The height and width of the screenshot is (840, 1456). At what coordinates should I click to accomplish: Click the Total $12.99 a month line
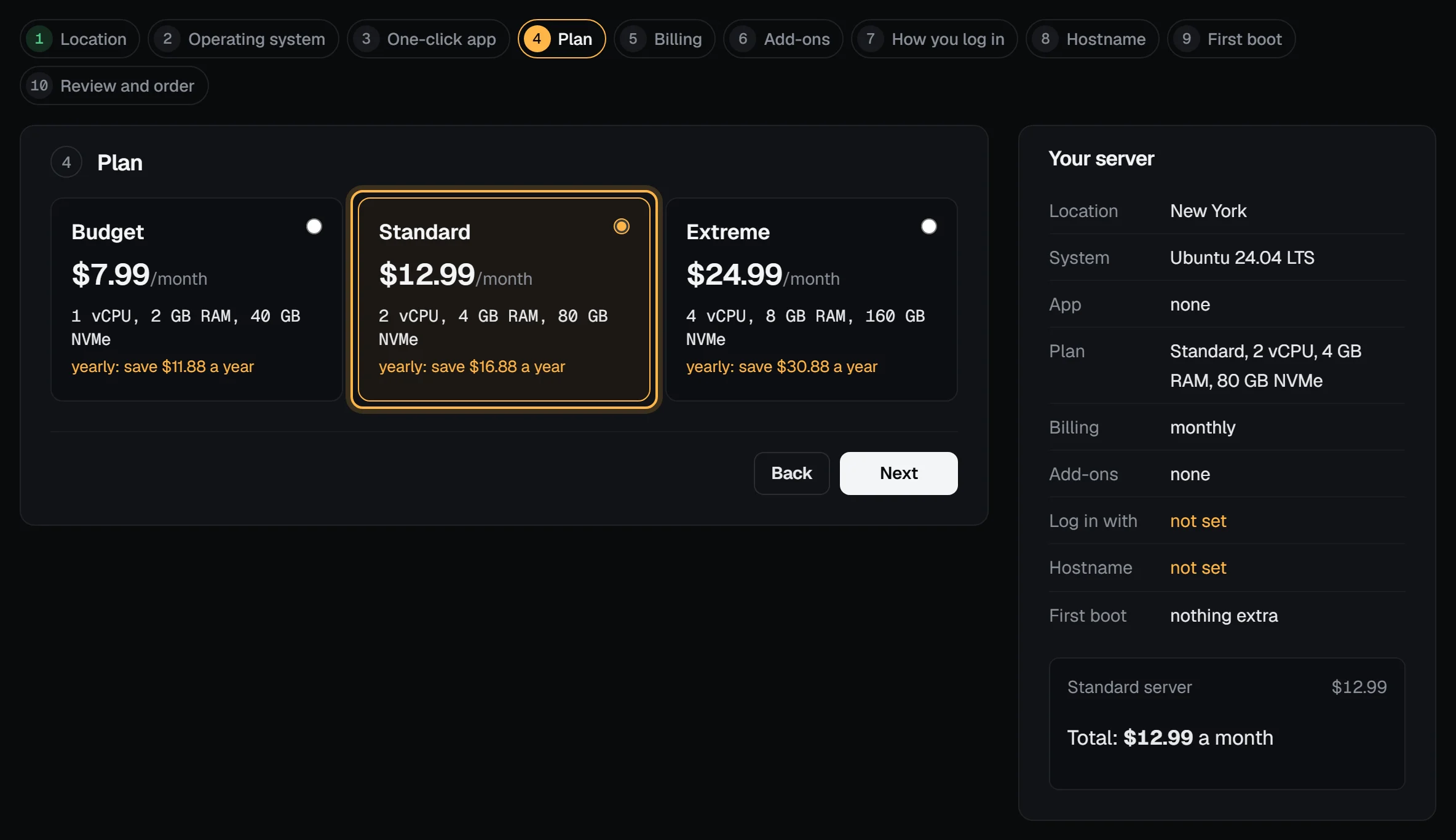pos(1170,737)
